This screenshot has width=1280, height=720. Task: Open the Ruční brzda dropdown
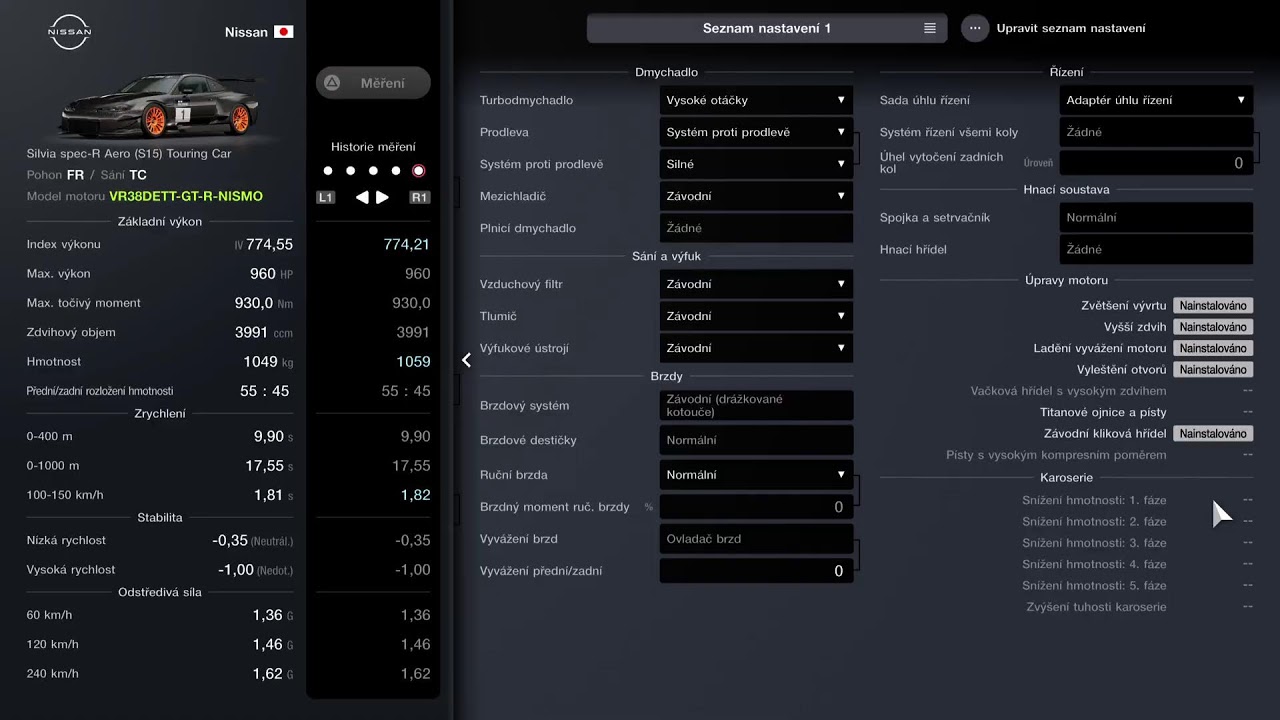tap(756, 475)
